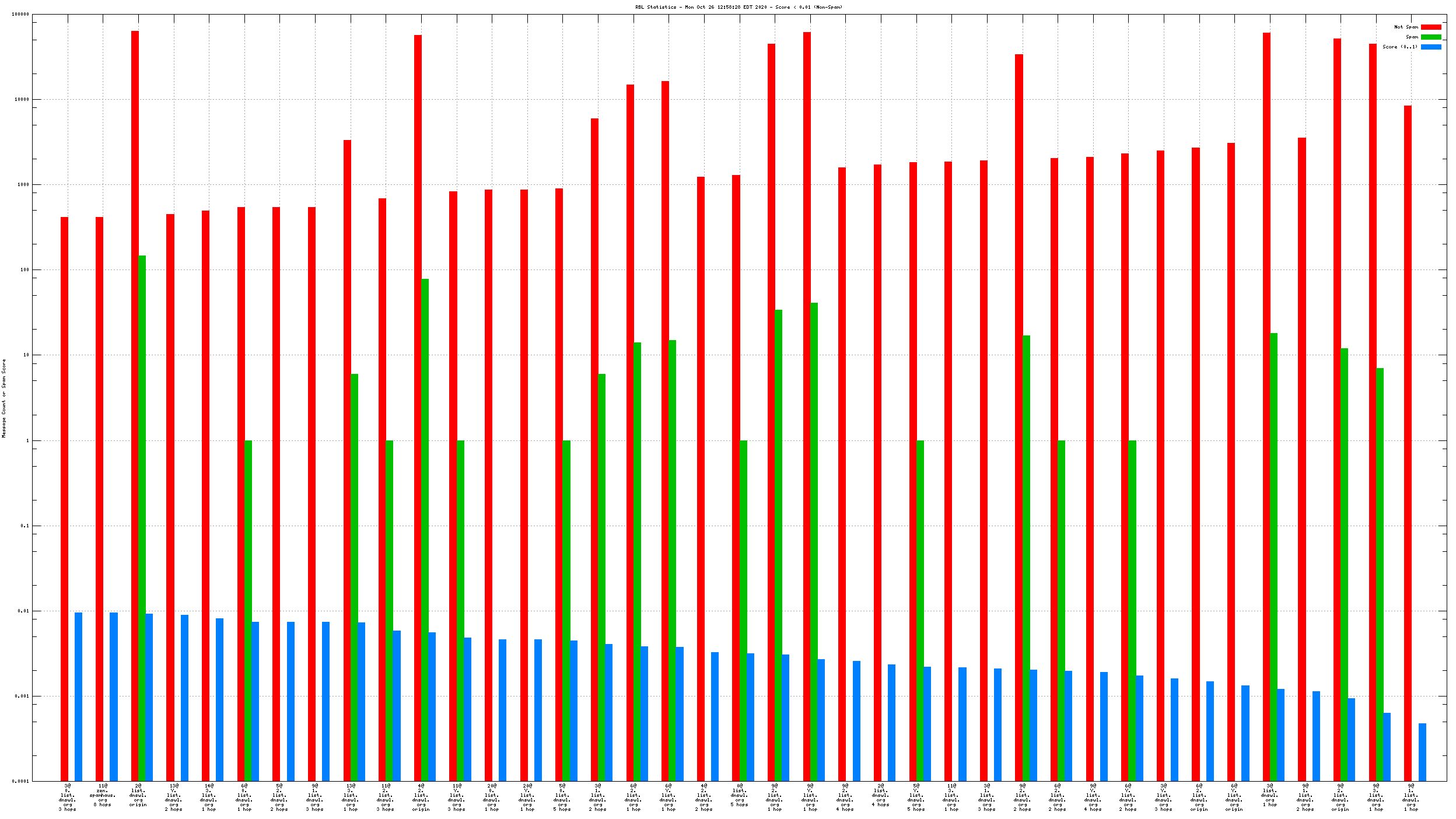
Task: Click the 0.0001 tick on y-axis
Action: point(20,781)
